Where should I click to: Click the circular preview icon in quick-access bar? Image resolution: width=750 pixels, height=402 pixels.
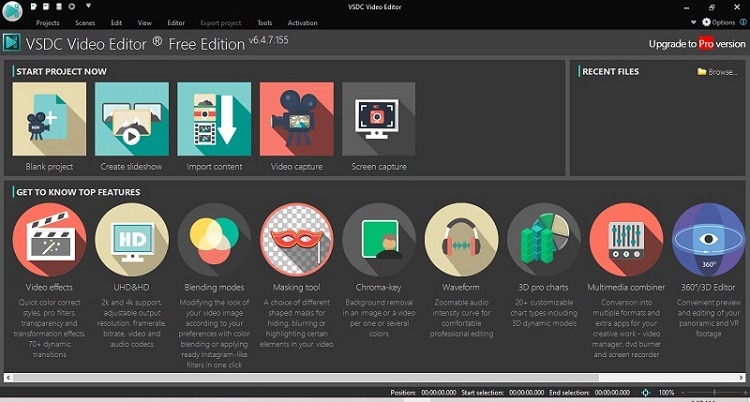point(72,7)
